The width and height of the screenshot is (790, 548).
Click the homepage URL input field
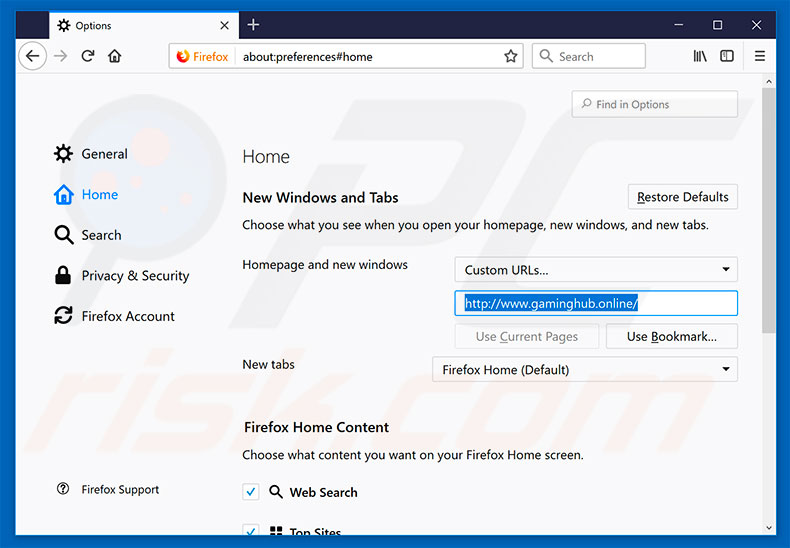click(596, 303)
